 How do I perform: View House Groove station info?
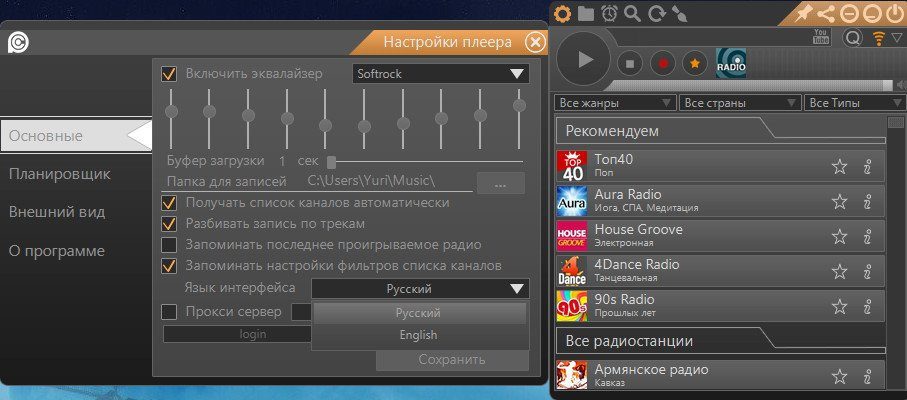(x=867, y=236)
